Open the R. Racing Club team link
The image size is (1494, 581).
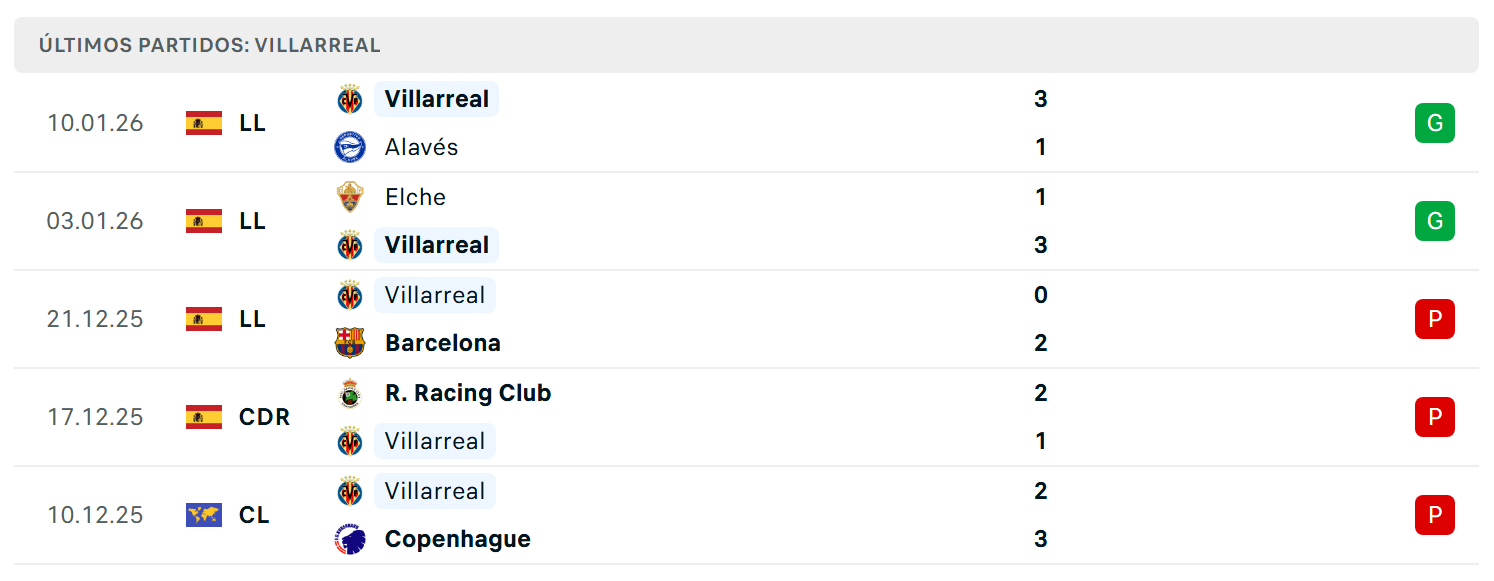[468, 393]
